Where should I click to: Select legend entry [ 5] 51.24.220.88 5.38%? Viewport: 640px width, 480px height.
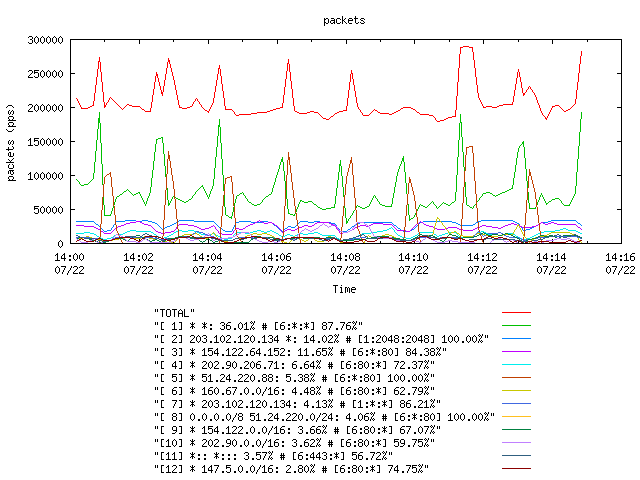tap(294, 378)
